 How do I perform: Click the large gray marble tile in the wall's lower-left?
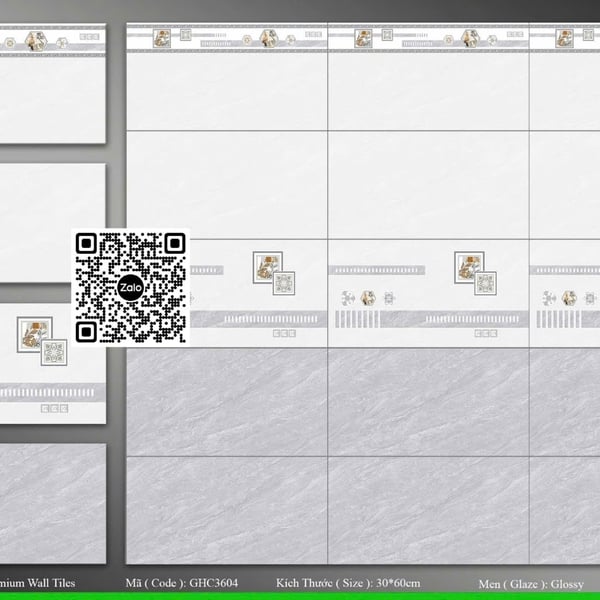click(x=226, y=402)
